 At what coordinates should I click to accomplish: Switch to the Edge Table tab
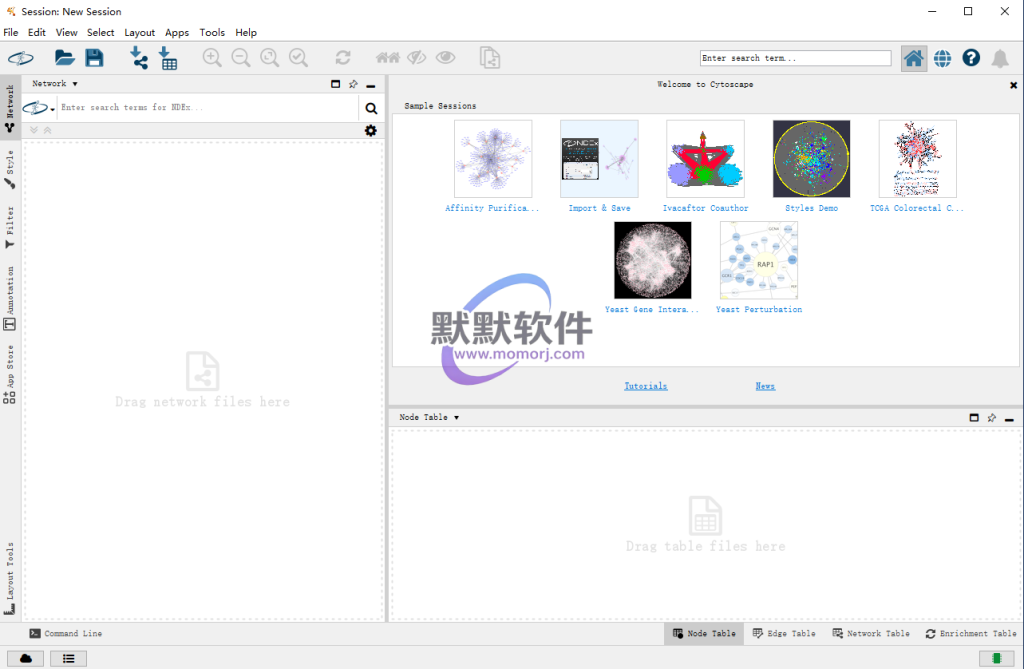click(784, 633)
